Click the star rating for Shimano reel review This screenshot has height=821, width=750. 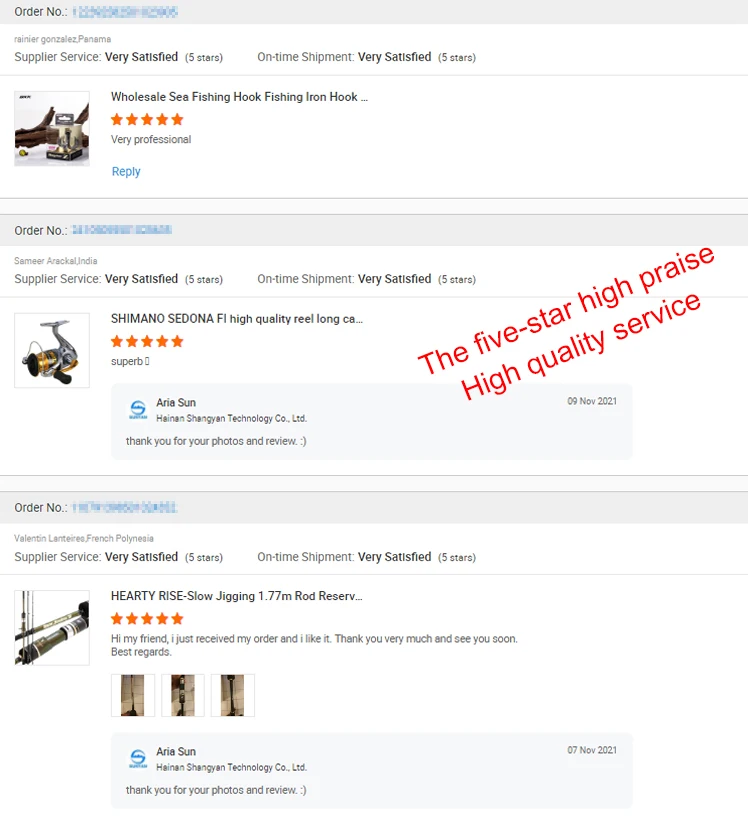point(147,341)
